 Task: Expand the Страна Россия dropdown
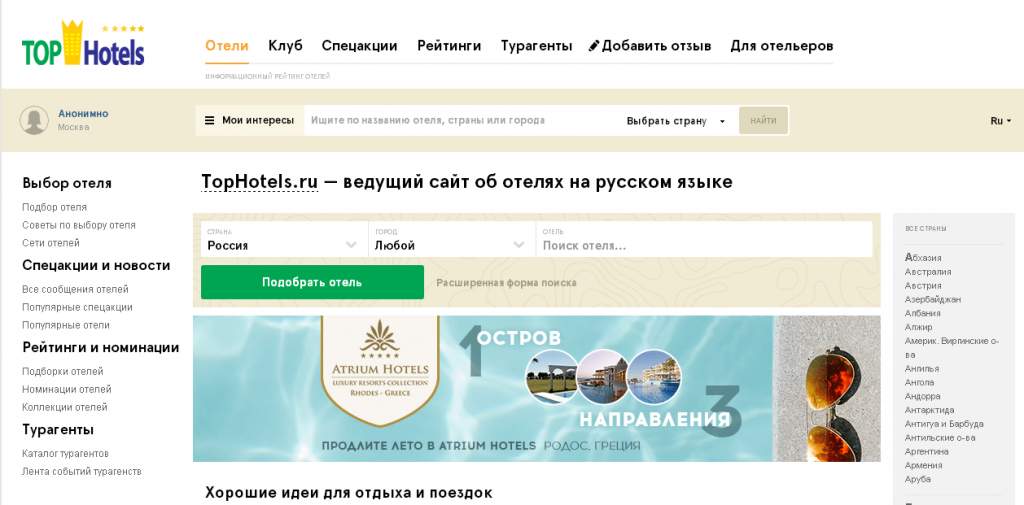(284, 240)
